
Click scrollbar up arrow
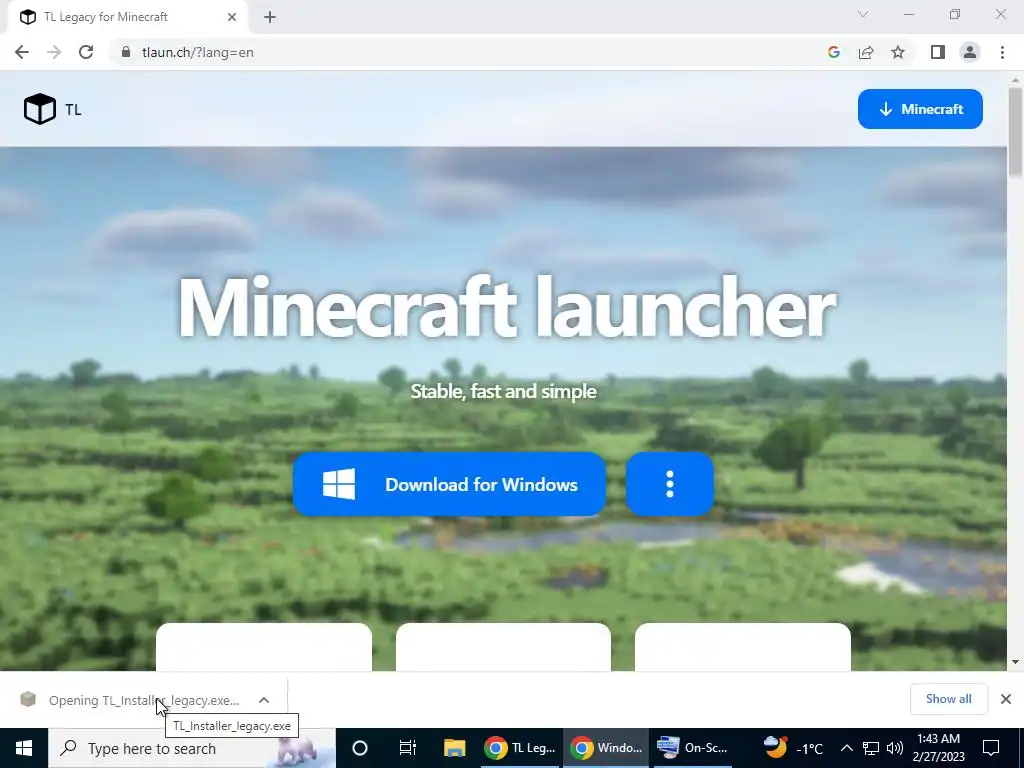1015,80
